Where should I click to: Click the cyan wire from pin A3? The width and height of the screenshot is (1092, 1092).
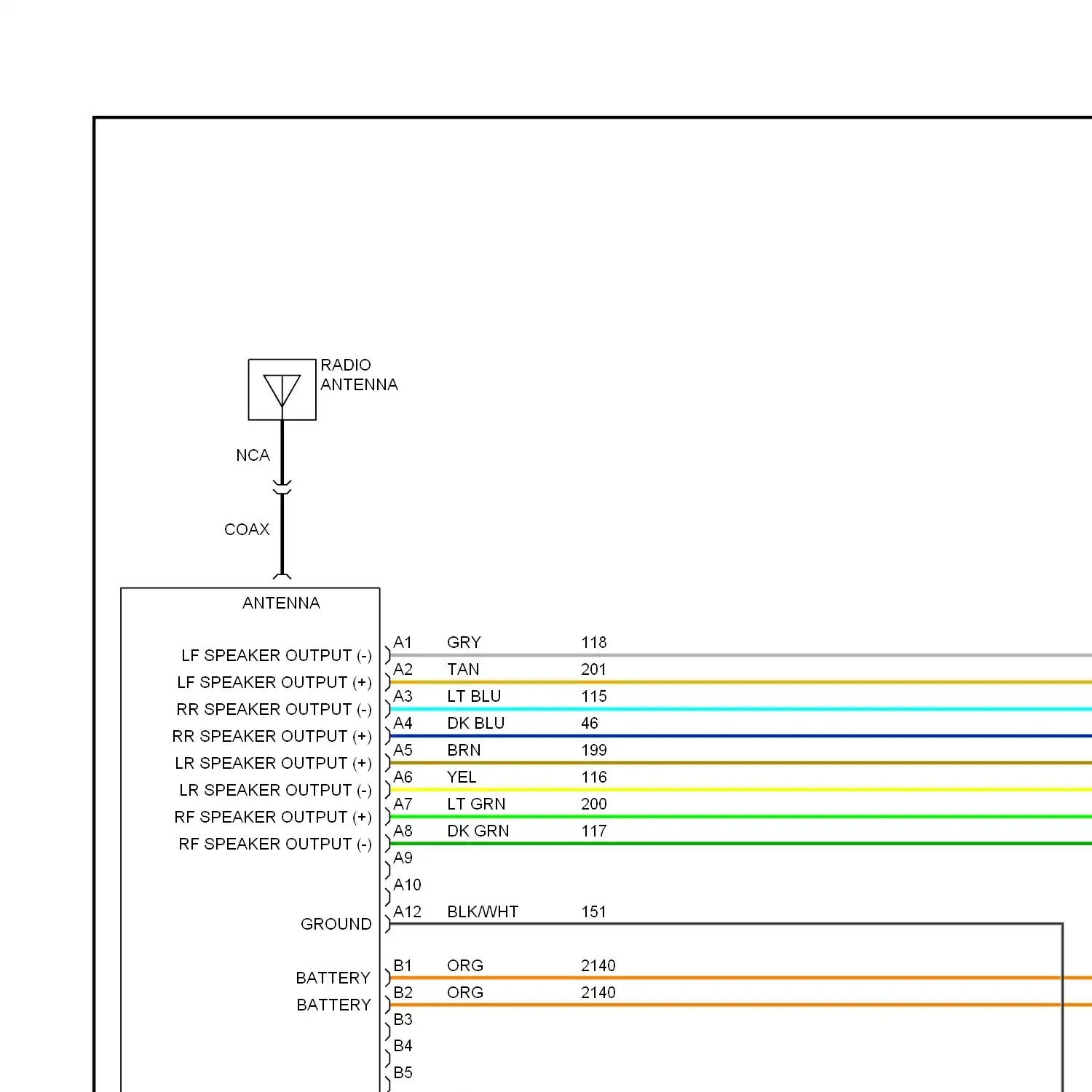click(x=741, y=709)
